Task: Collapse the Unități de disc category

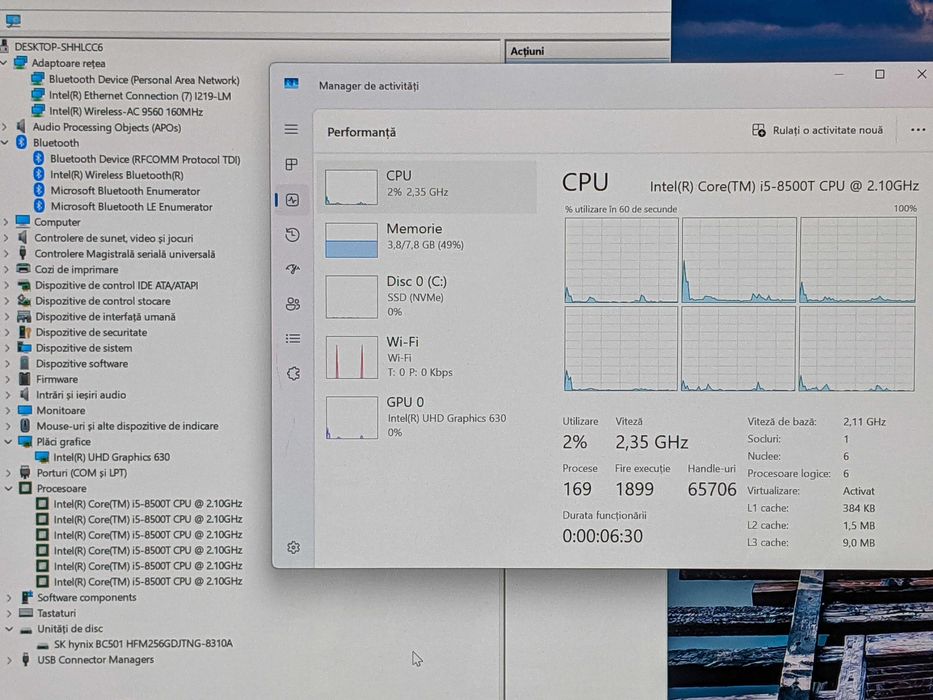Action: [9, 629]
